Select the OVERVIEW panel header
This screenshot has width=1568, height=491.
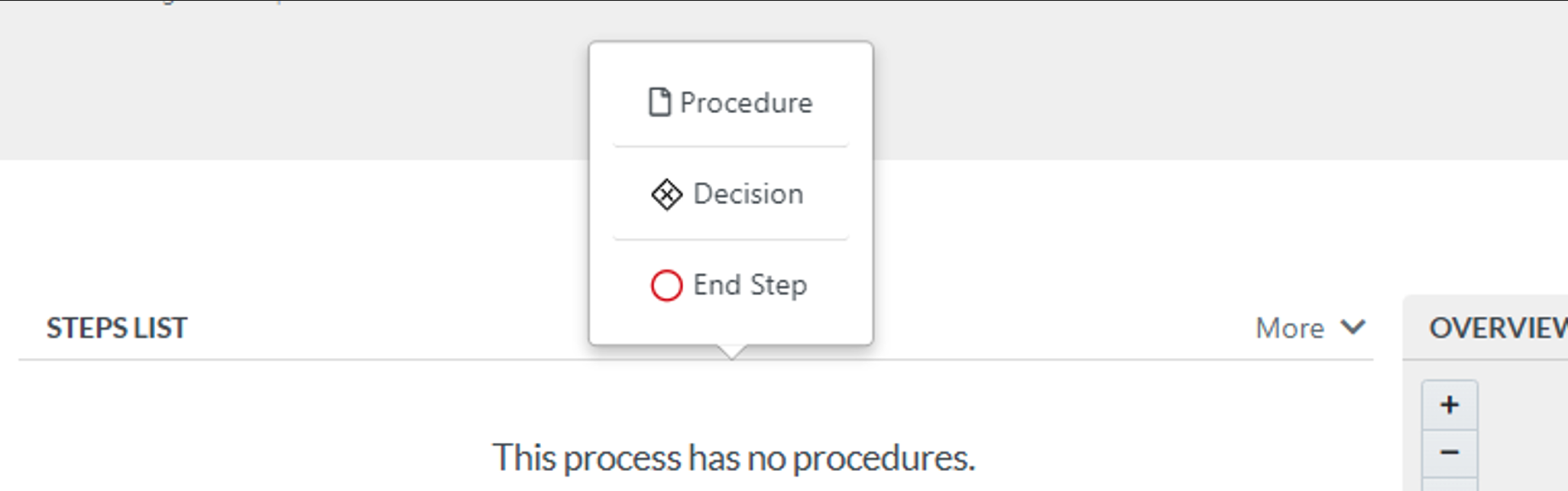point(1496,328)
